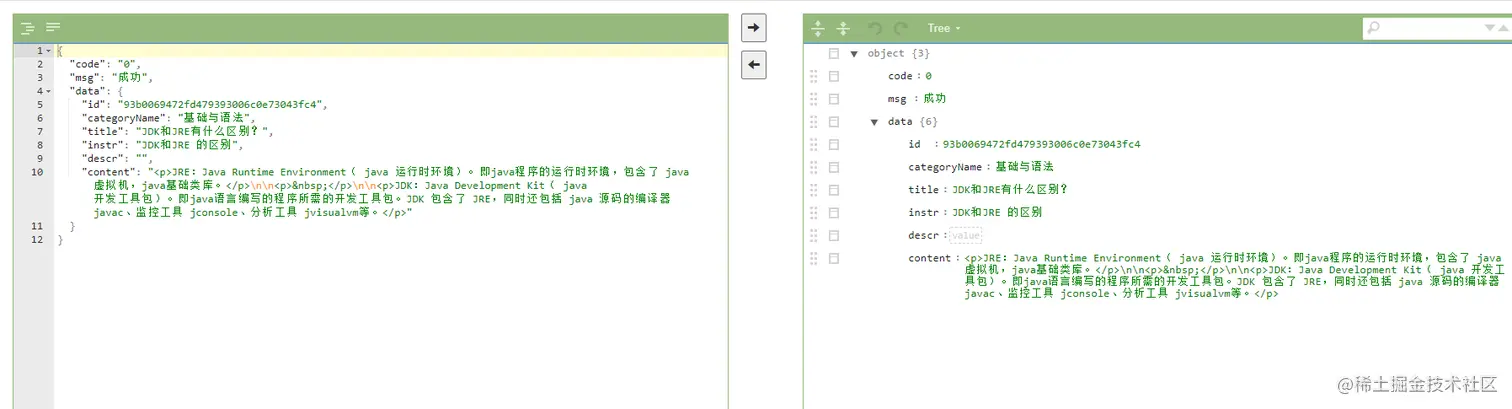This screenshot has height=409, width=1512.
Task: Open action menu square beside categoryName row
Action: coord(834,167)
